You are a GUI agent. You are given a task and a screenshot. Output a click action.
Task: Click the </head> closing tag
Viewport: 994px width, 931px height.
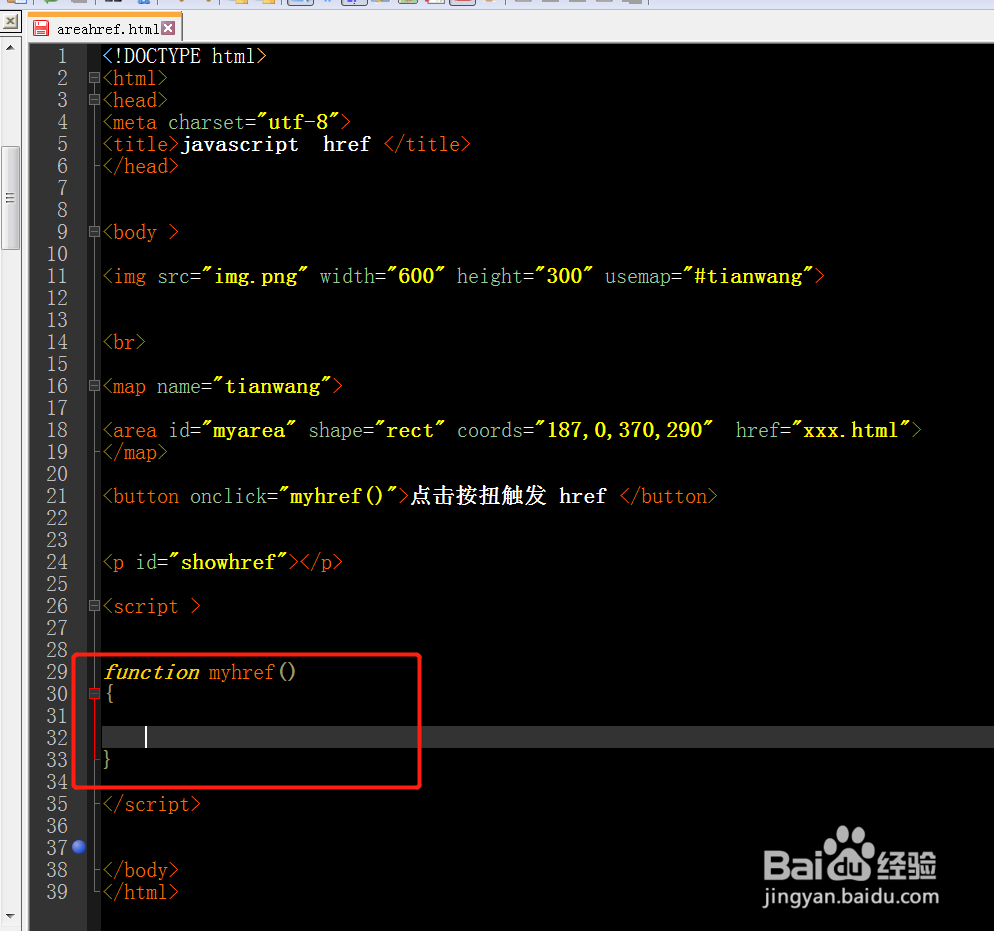coord(141,166)
